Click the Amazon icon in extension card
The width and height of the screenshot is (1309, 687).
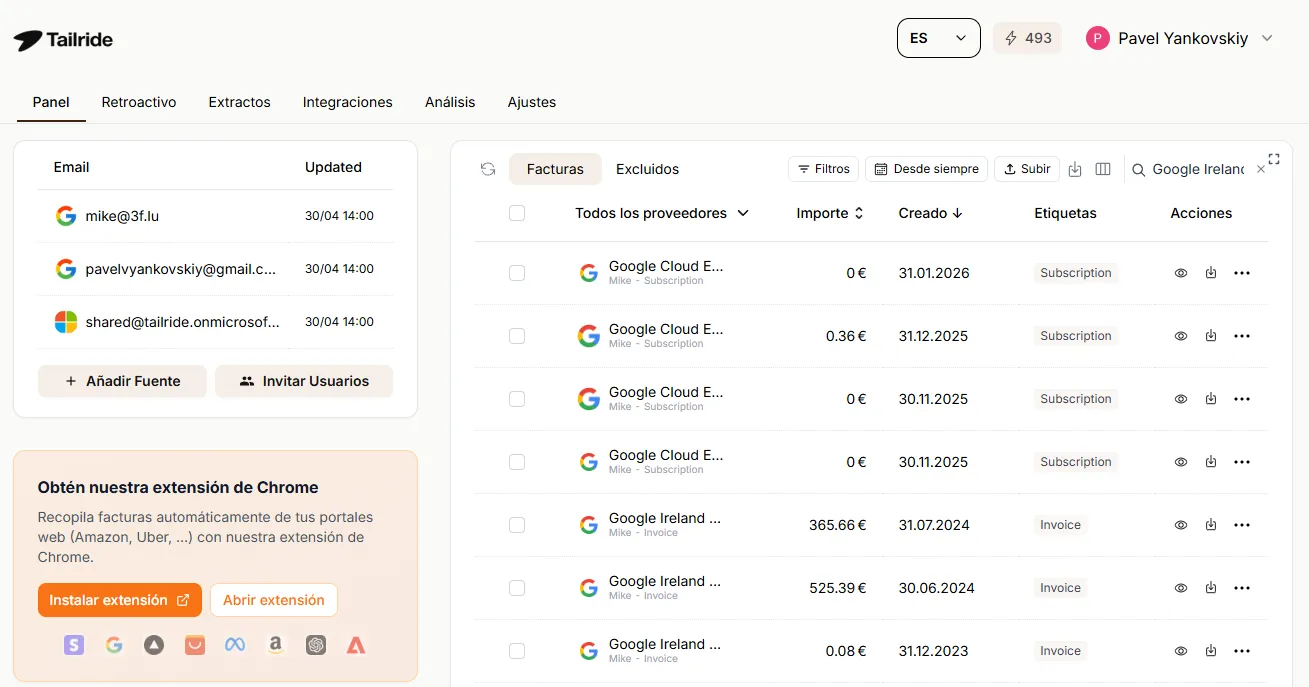(x=275, y=645)
